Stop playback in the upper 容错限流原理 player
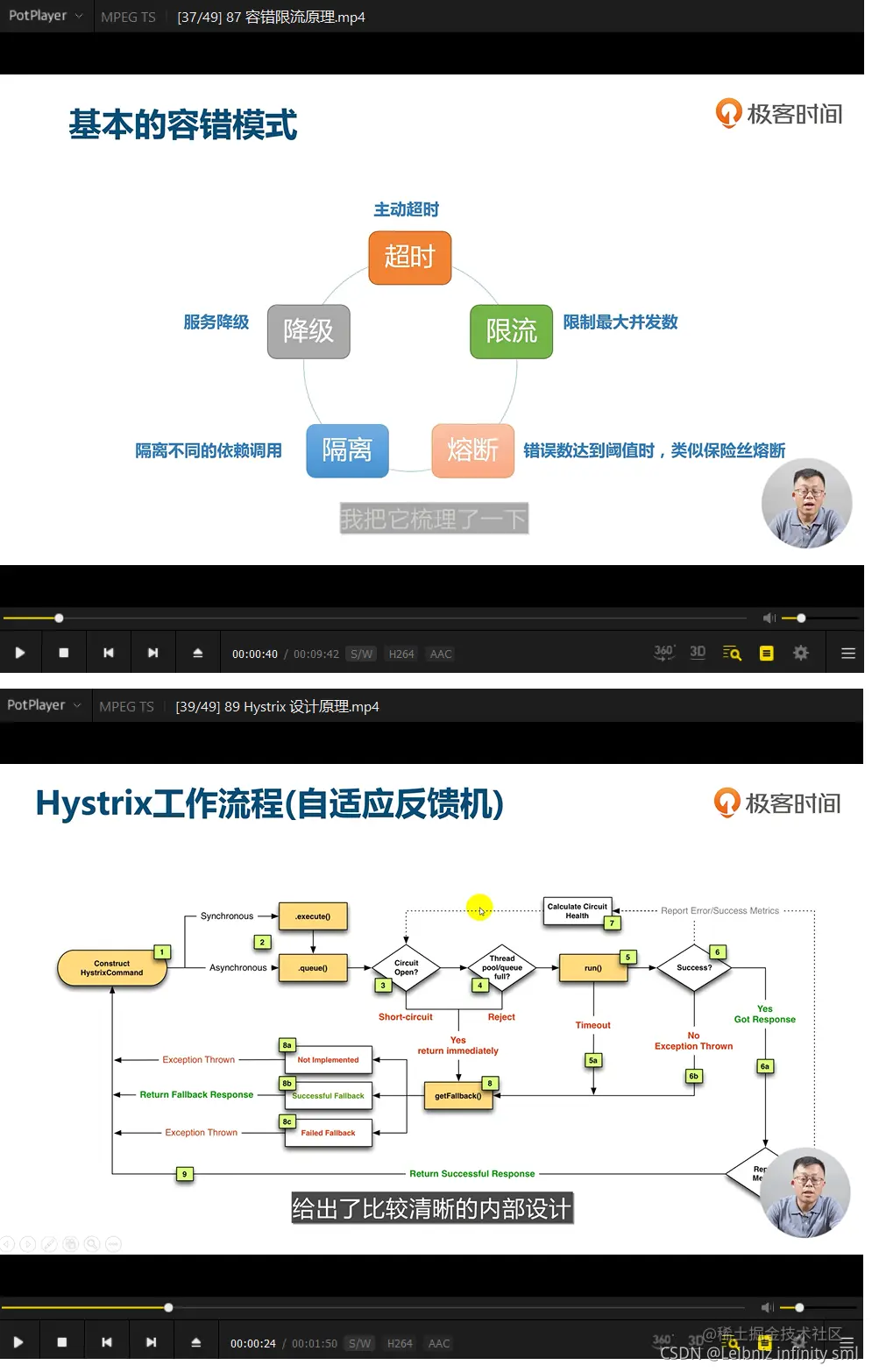This screenshot has width=872, height=1372. point(63,653)
